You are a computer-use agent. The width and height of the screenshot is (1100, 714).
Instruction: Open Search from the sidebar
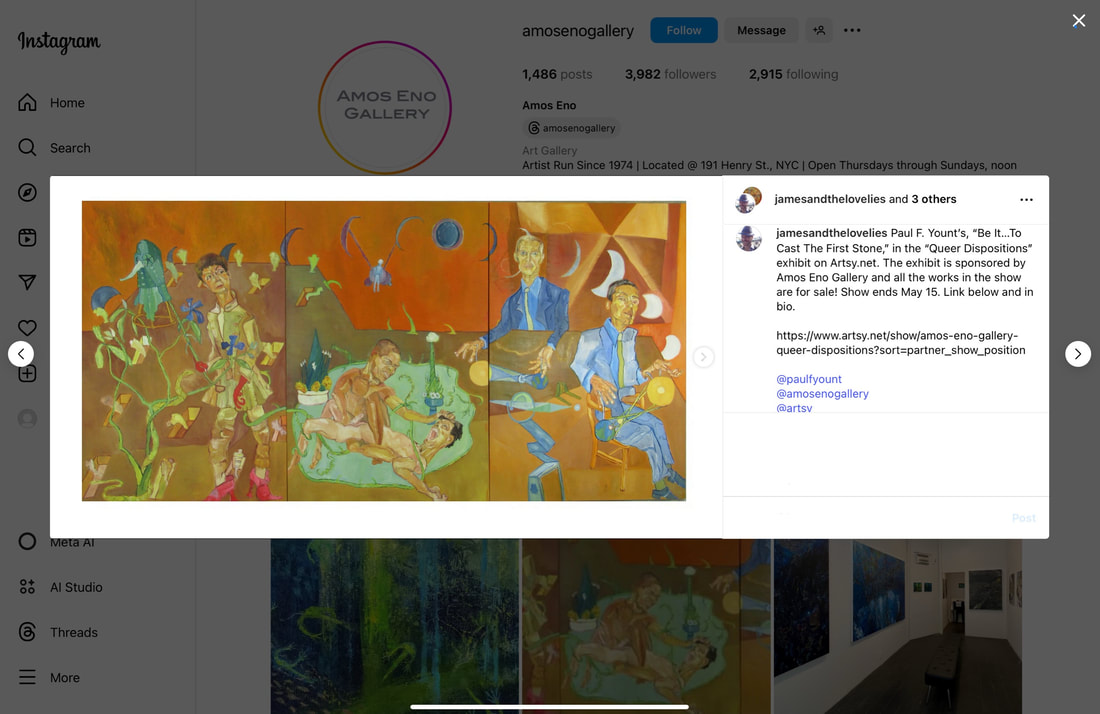[x=54, y=148]
